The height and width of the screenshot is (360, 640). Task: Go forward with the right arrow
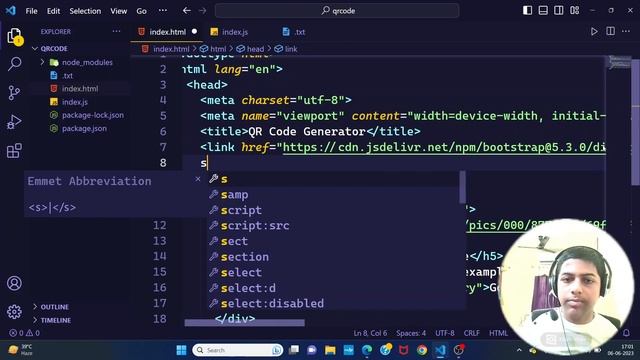202,11
